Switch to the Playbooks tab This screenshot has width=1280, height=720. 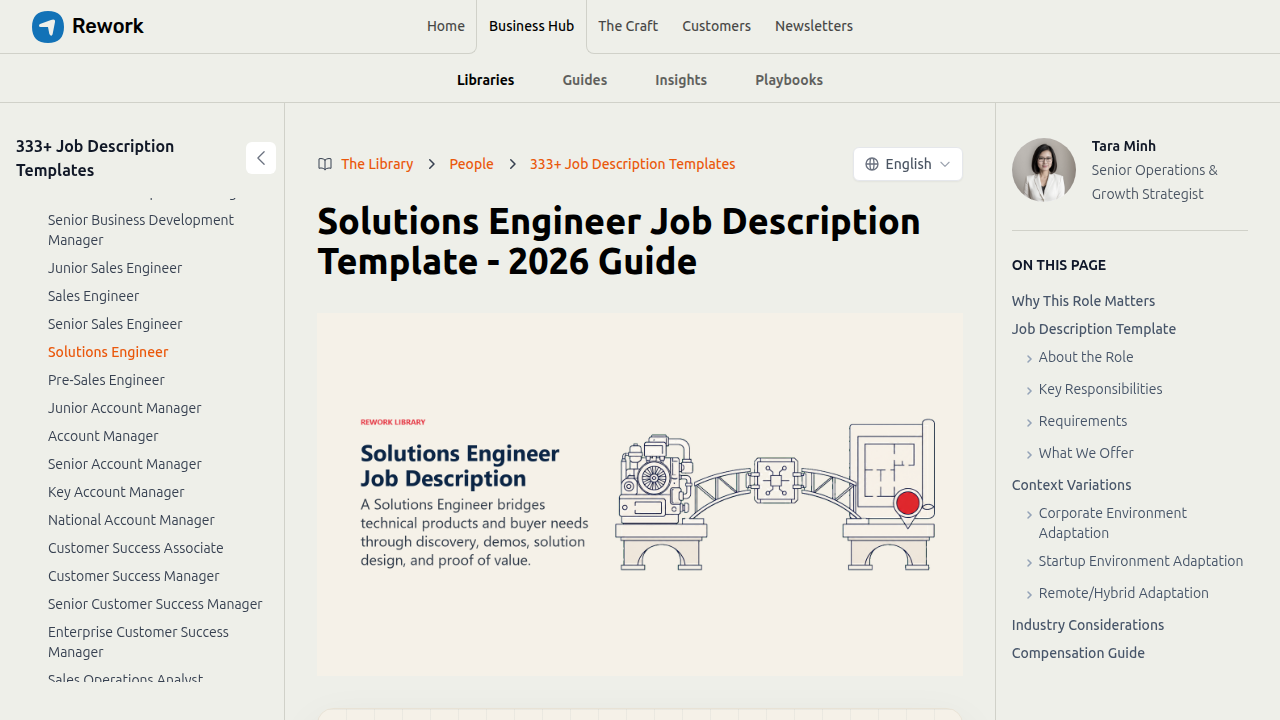pyautogui.click(x=789, y=80)
